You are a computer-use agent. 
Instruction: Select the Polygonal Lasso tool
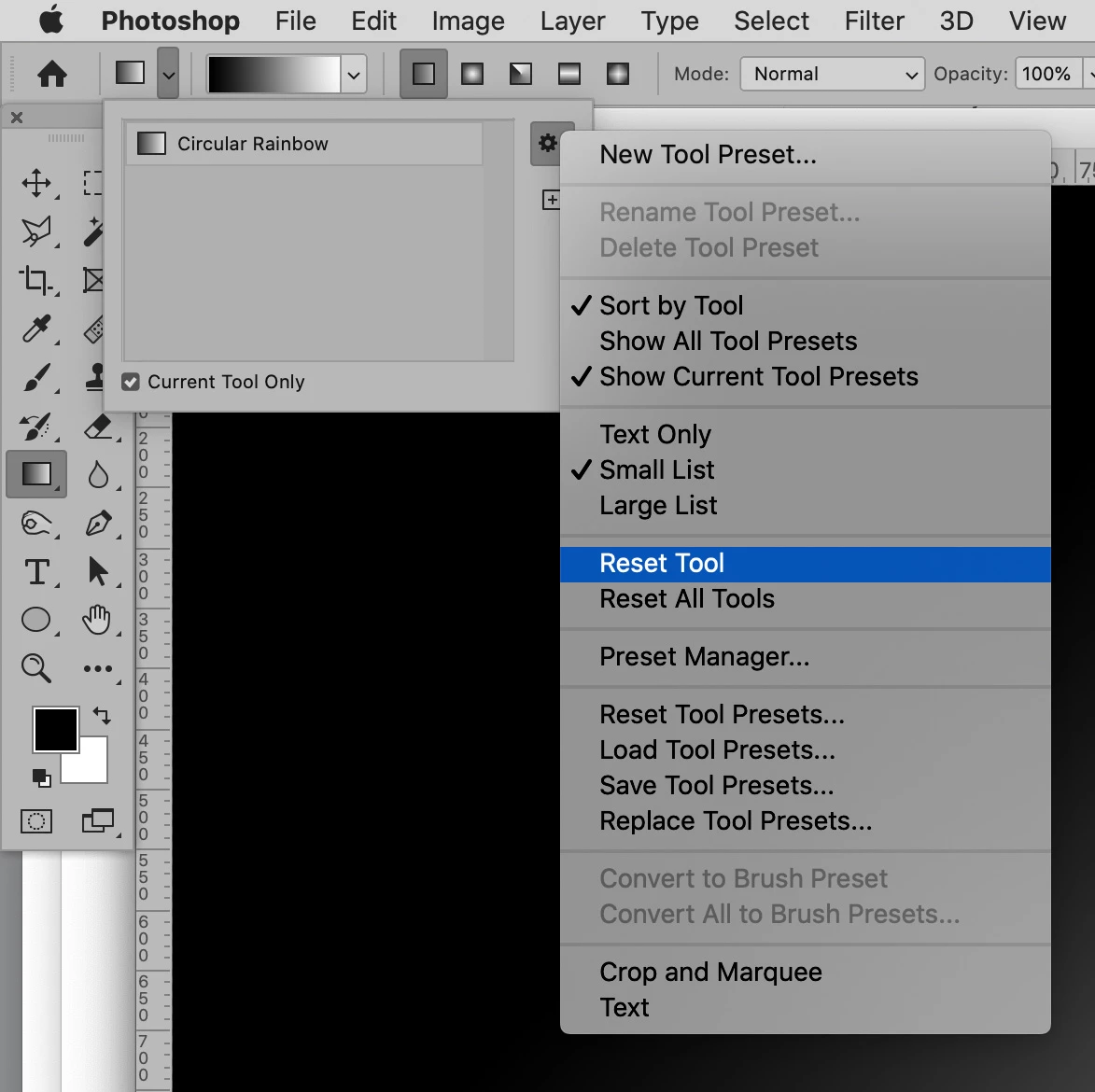[x=37, y=231]
